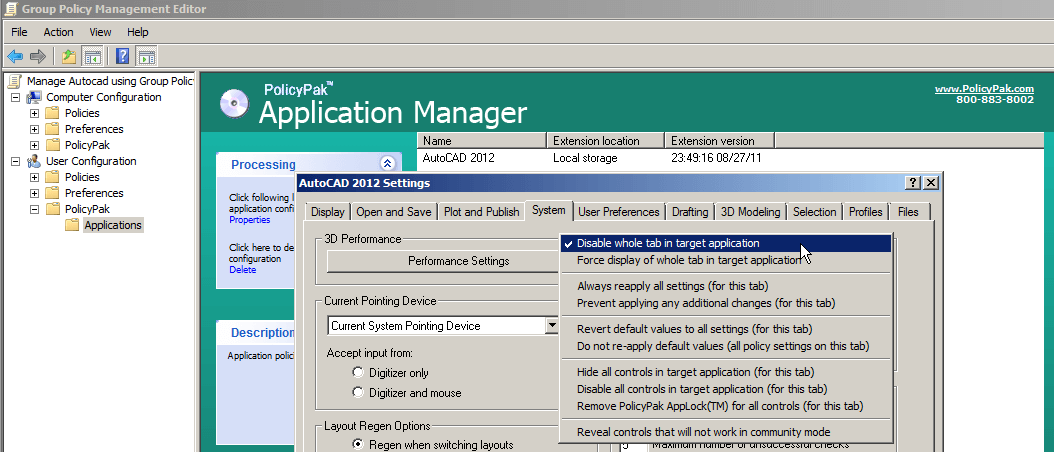Click the PolicyPak disc logo icon
Screen dimensions: 1054x452
235,104
